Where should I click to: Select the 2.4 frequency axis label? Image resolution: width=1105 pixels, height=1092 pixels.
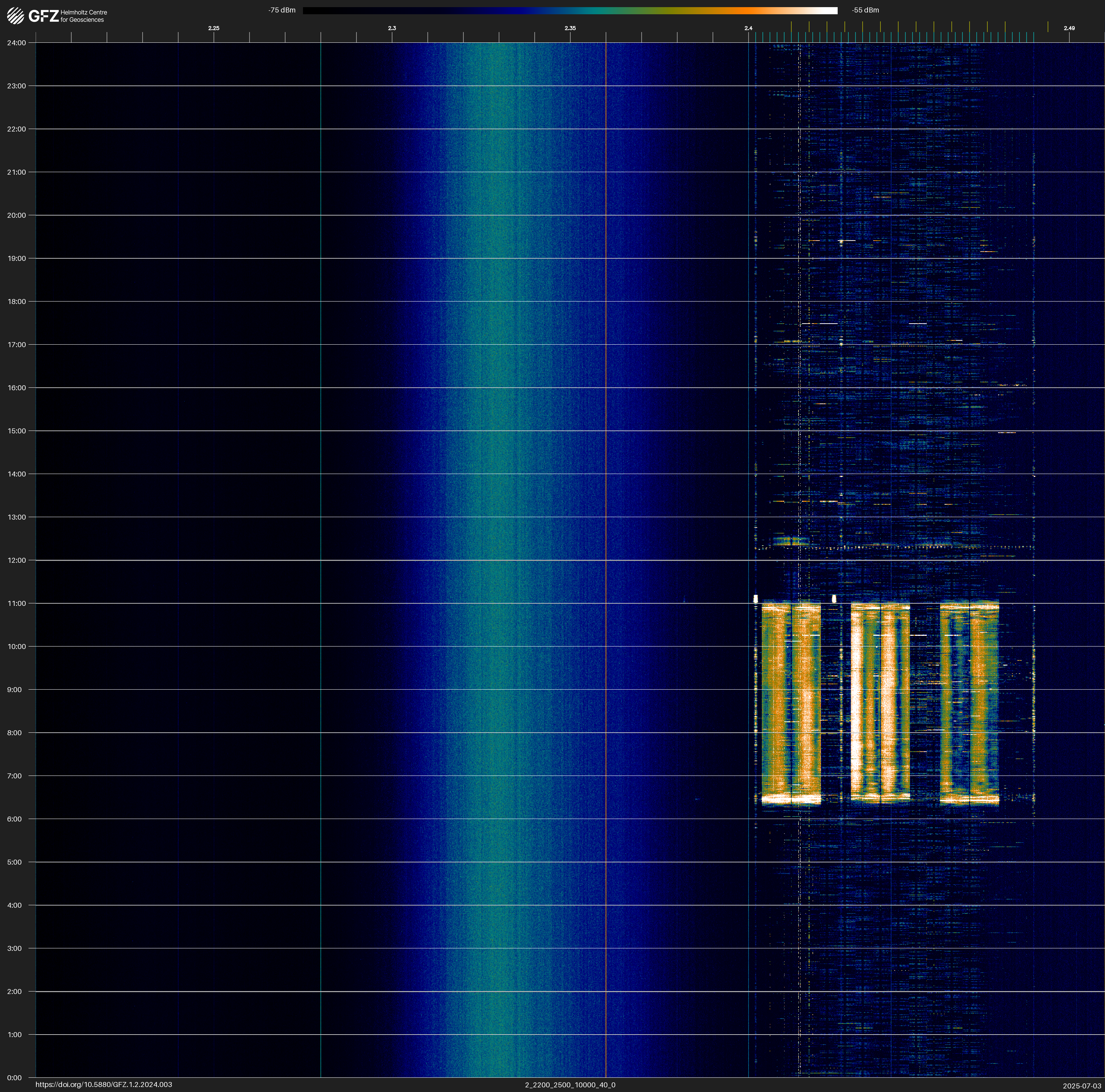click(748, 28)
